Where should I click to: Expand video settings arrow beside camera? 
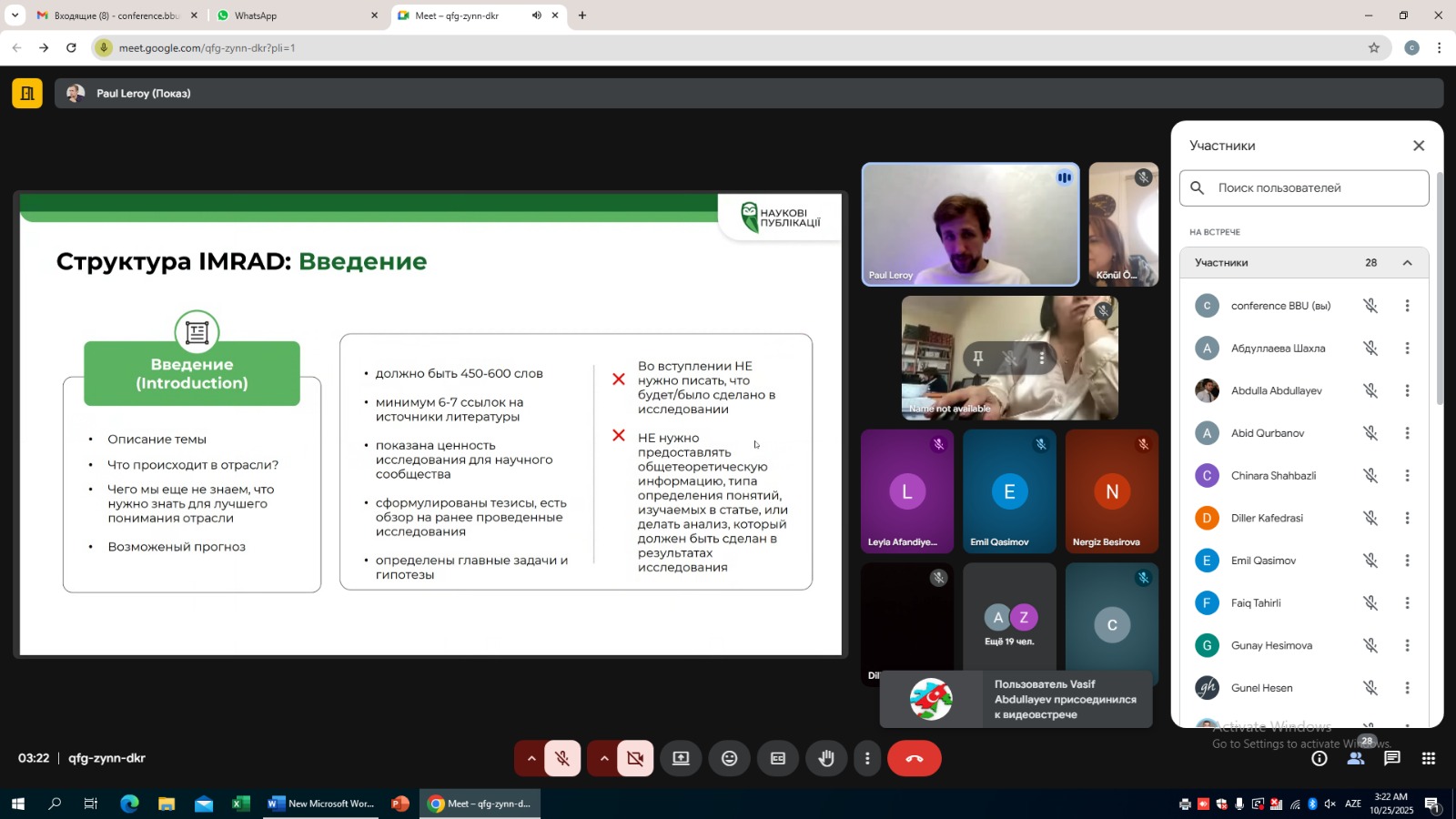pos(603,758)
